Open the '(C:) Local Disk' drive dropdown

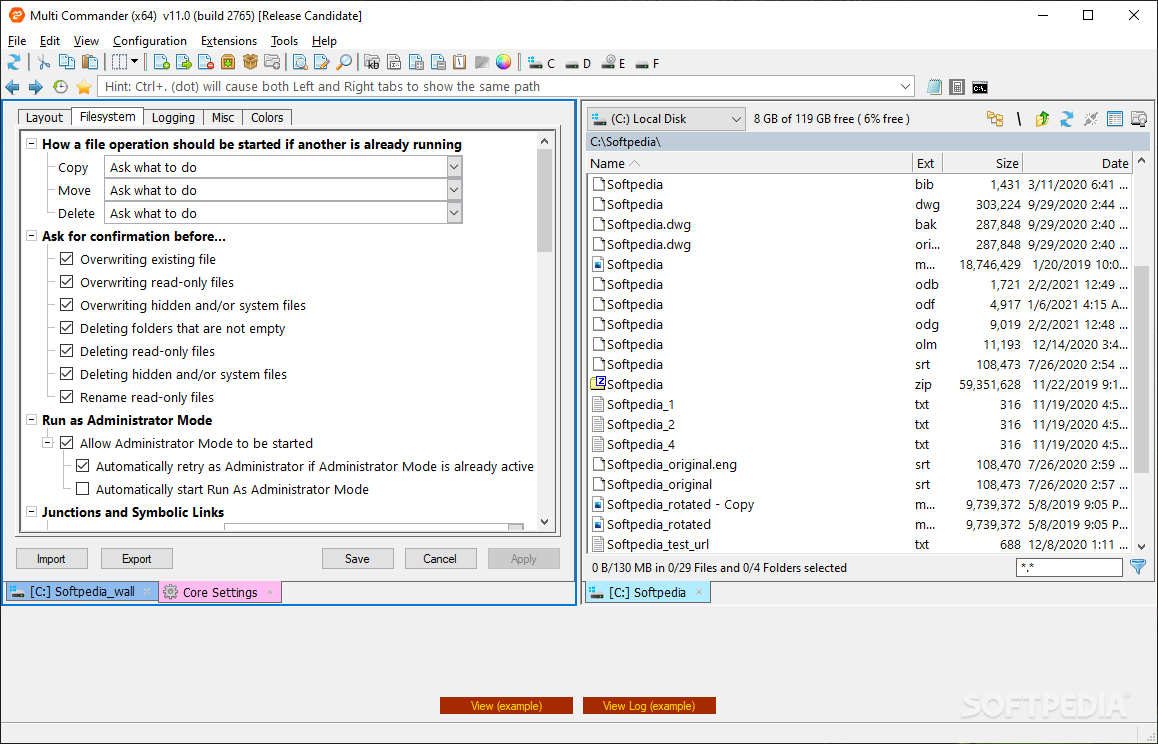666,119
